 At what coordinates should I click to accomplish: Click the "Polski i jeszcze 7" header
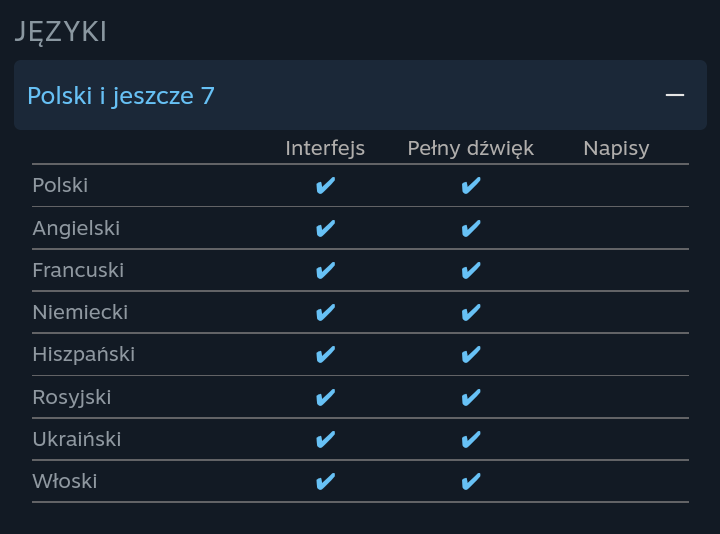121,96
